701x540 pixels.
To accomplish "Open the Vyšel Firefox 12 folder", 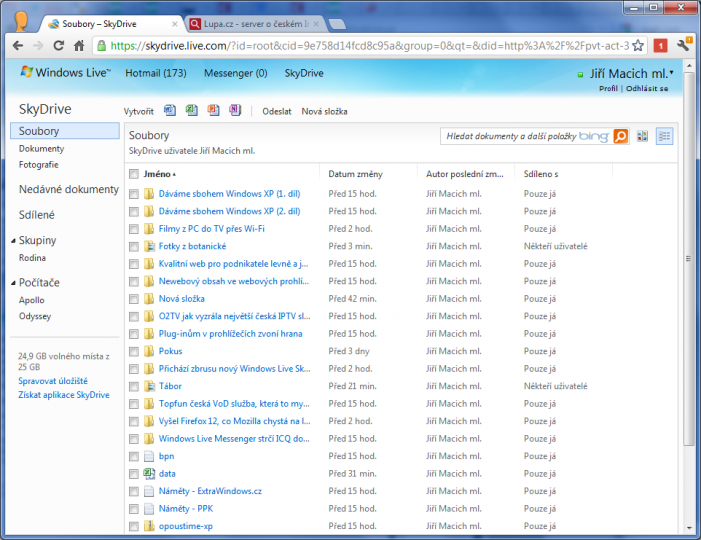I will click(x=234, y=421).
